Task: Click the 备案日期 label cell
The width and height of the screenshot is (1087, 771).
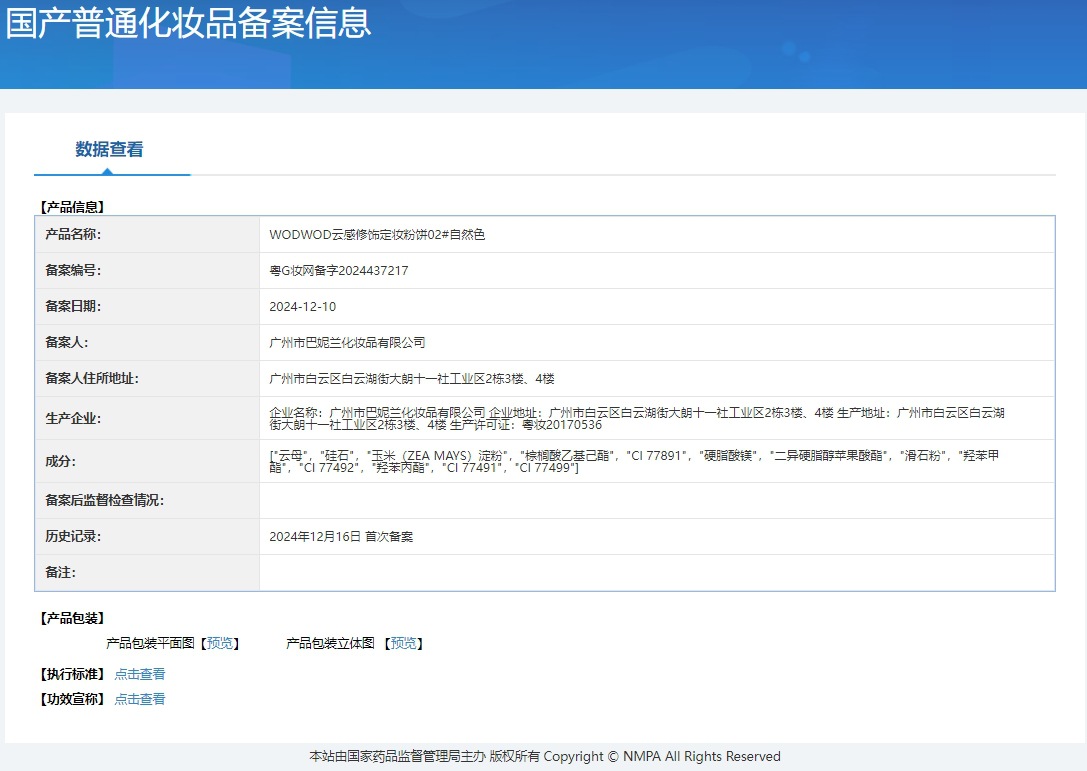Action: (x=148, y=306)
